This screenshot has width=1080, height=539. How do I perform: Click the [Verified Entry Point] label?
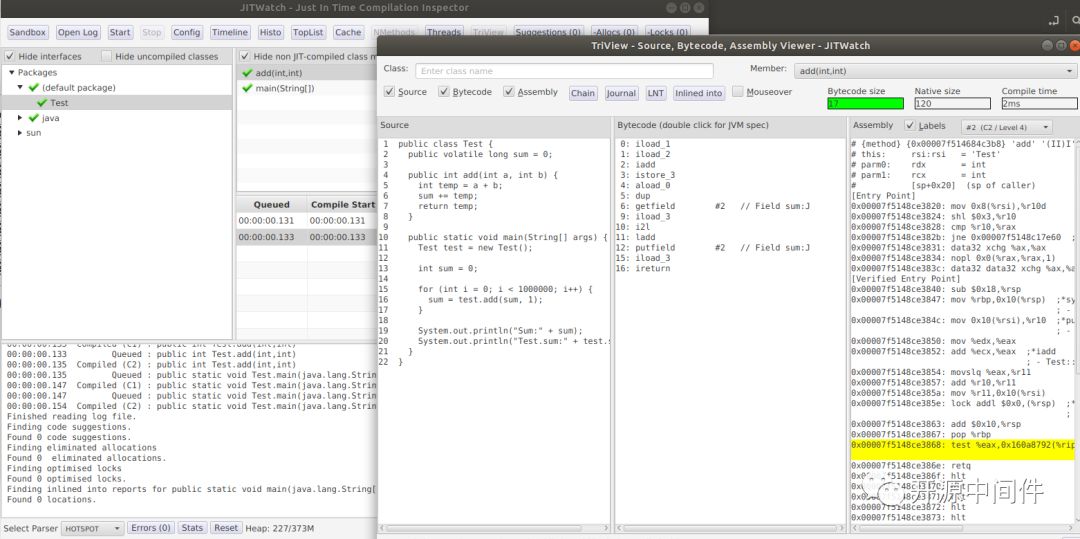[906, 279]
